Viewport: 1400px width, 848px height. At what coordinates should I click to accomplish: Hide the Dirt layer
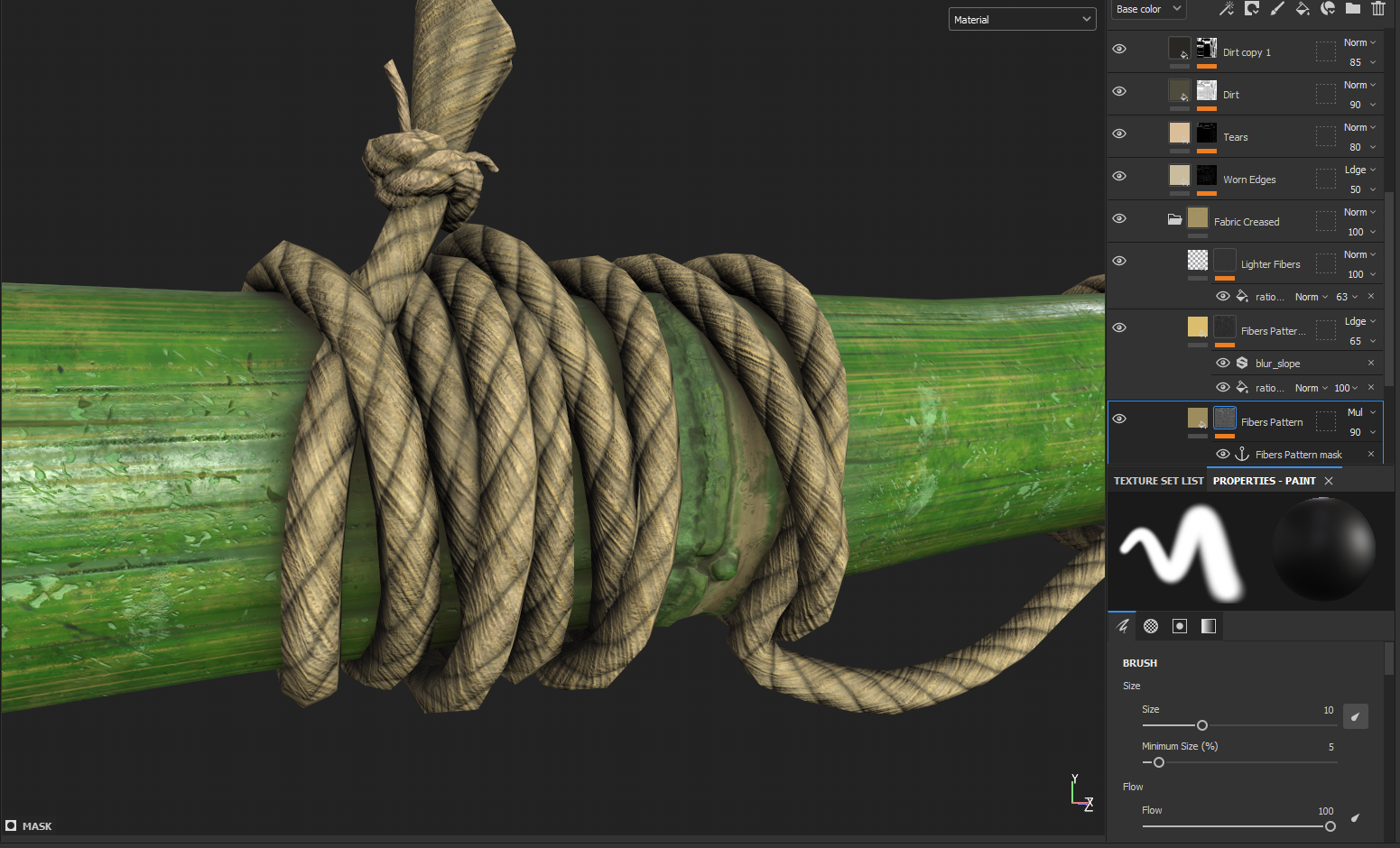(1119, 91)
